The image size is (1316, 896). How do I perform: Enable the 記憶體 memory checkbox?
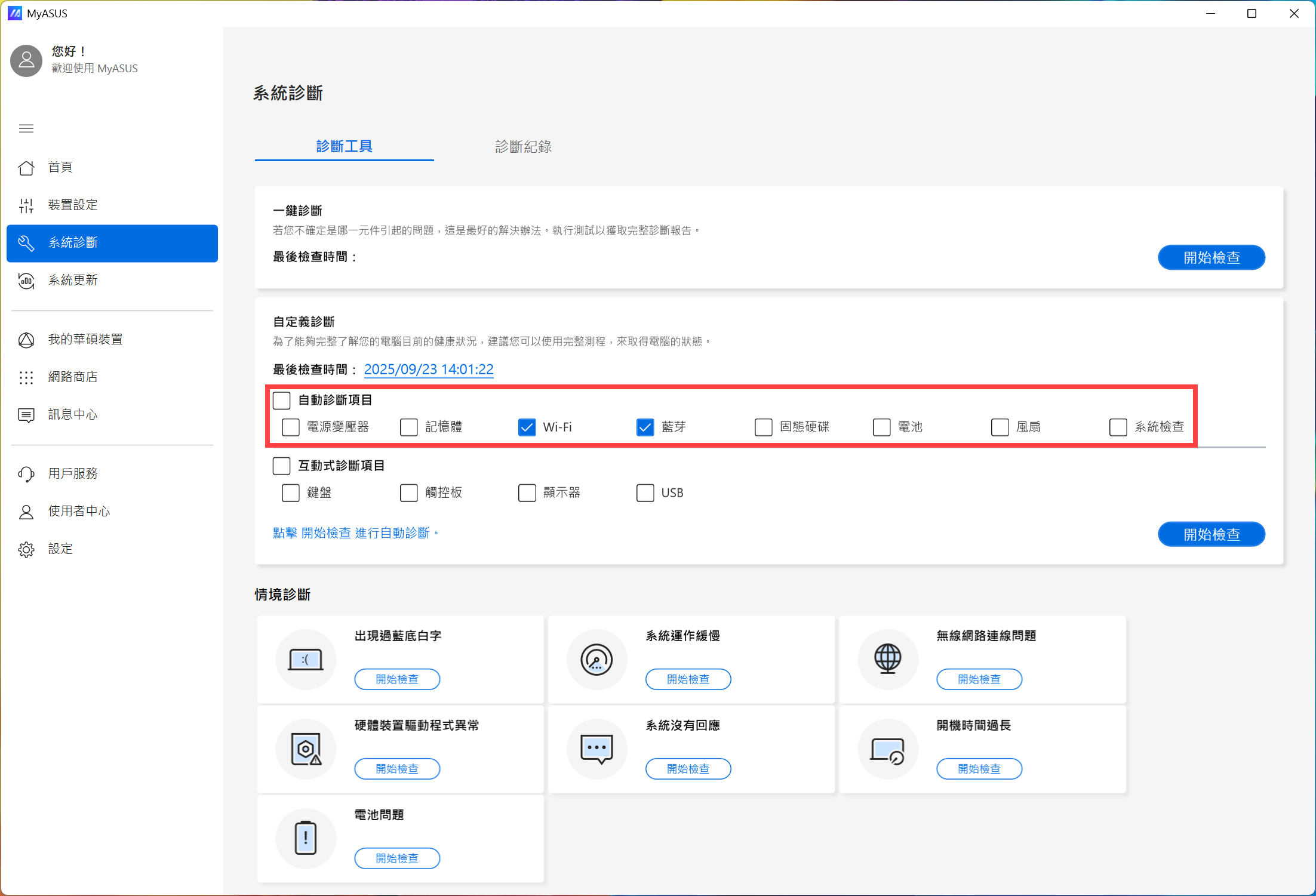(409, 427)
